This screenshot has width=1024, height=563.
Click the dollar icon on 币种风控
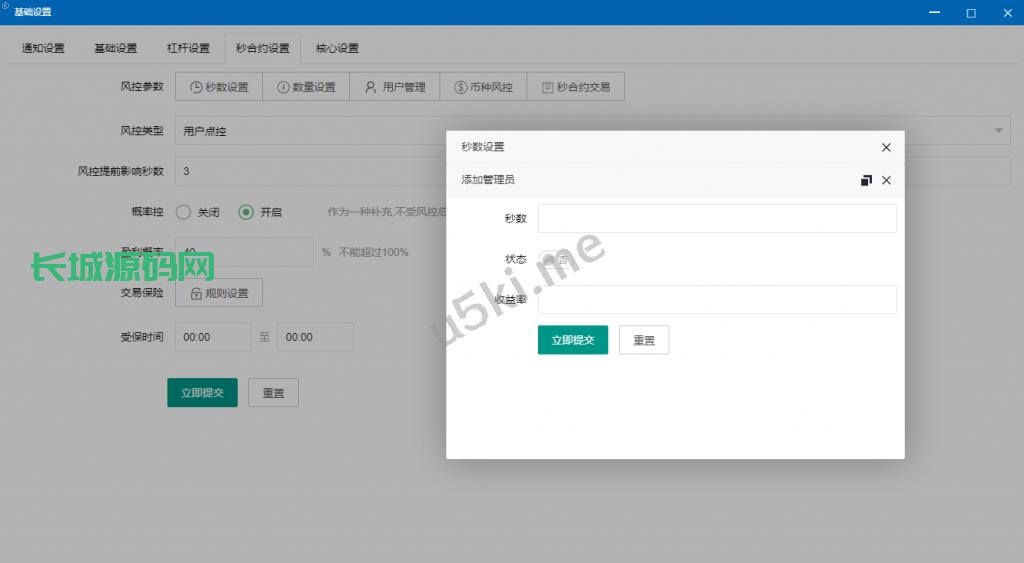tap(460, 88)
